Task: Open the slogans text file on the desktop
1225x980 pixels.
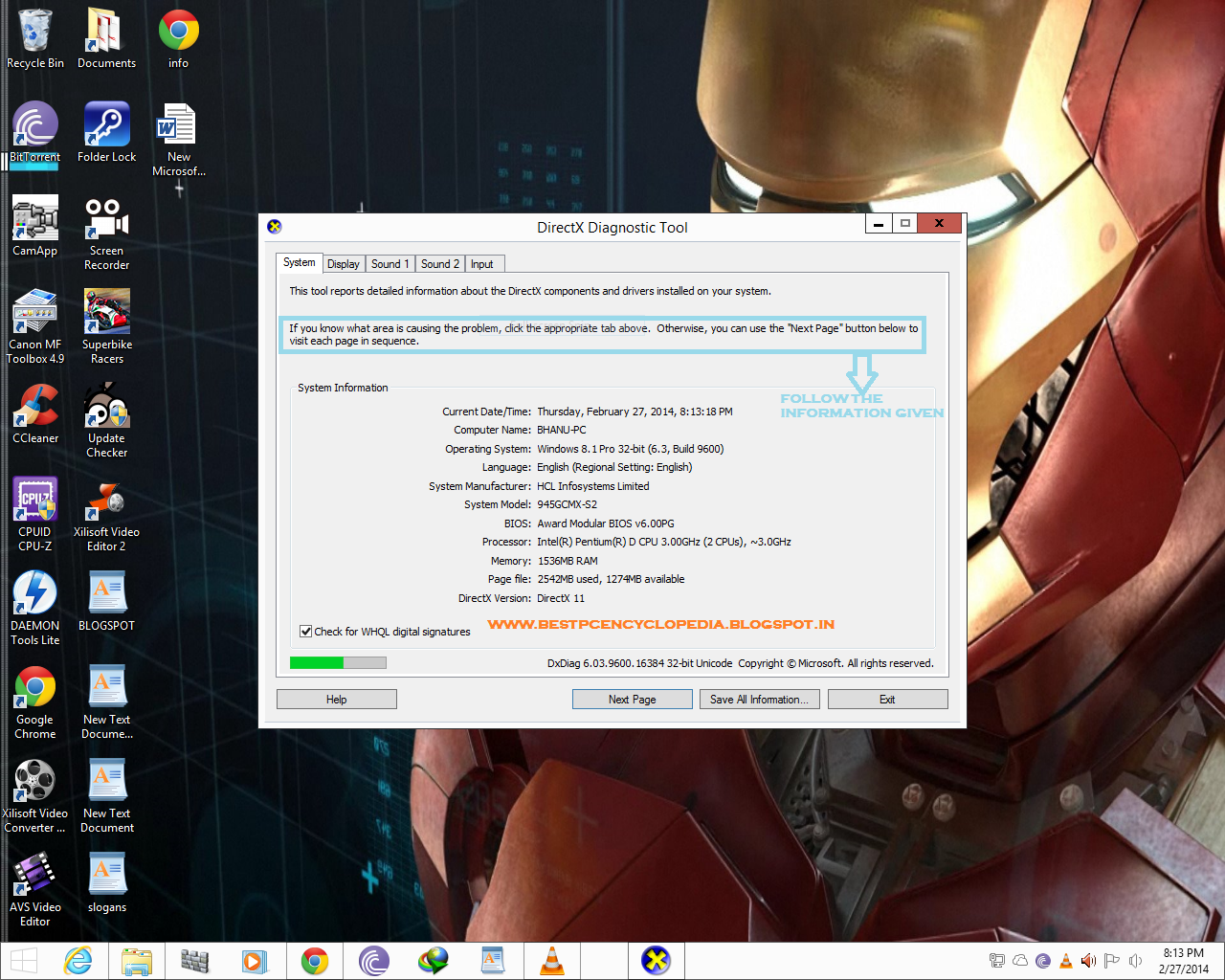Action: coord(106,882)
